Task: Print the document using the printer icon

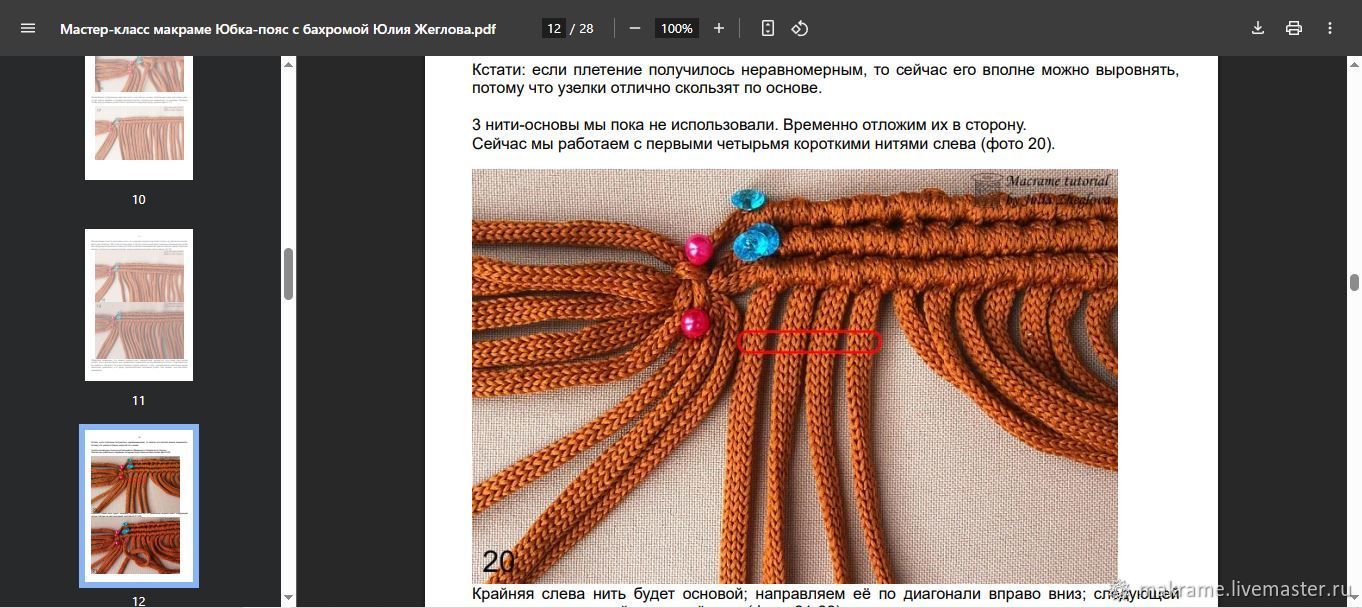Action: pos(1294,28)
